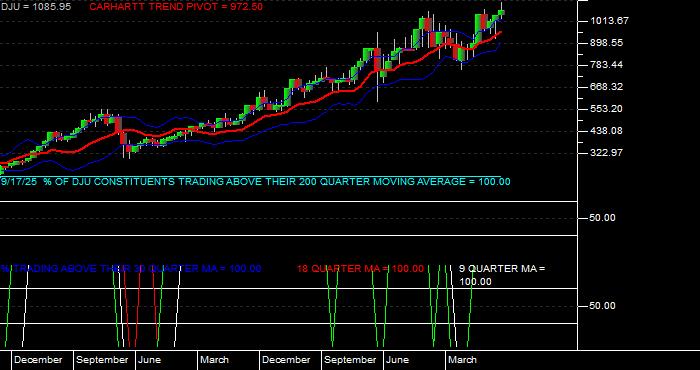Image resolution: width=700 pixels, height=370 pixels.
Task: Click the Carhartt Trend Pivot label
Action: click(176, 7)
